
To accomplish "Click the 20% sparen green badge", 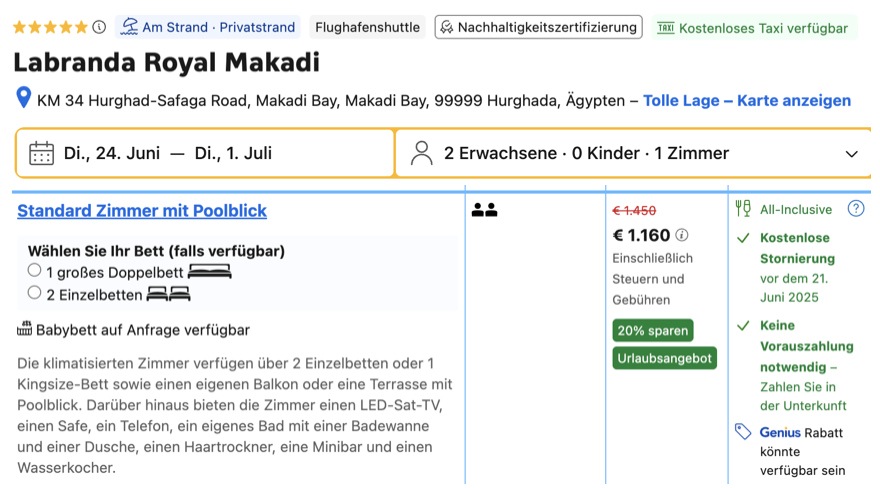I will click(x=653, y=330).
